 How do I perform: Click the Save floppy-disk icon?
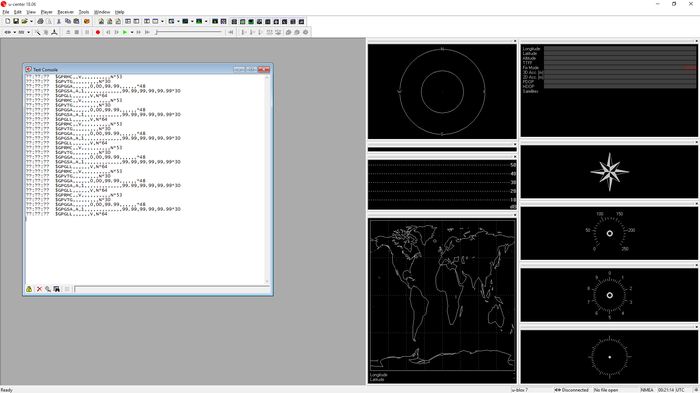pos(16,21)
